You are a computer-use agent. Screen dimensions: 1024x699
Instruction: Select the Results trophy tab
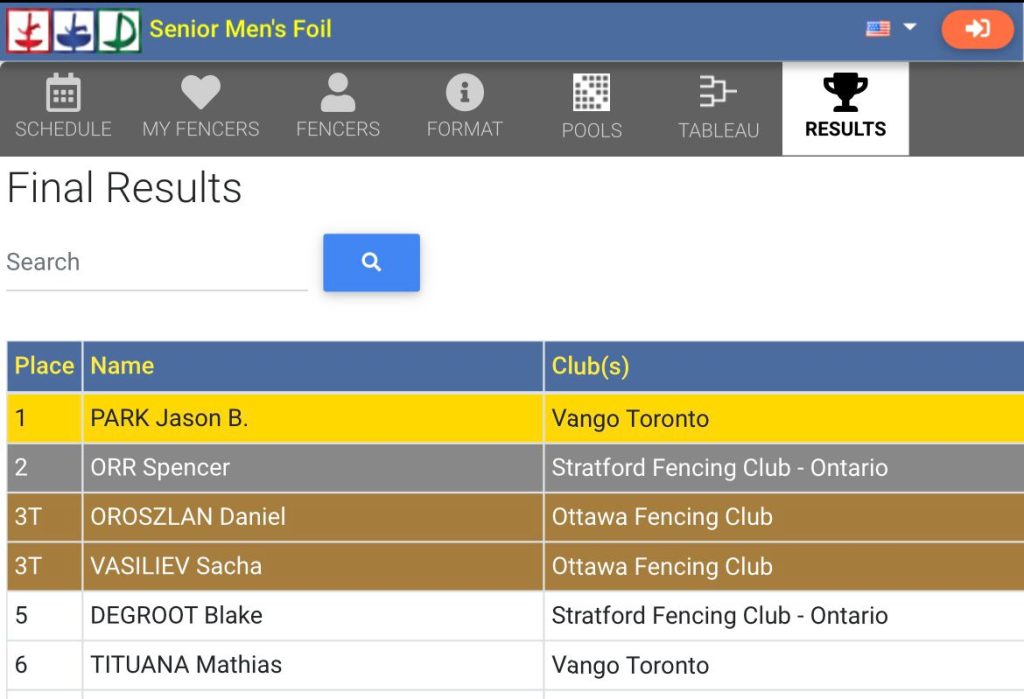point(845,108)
